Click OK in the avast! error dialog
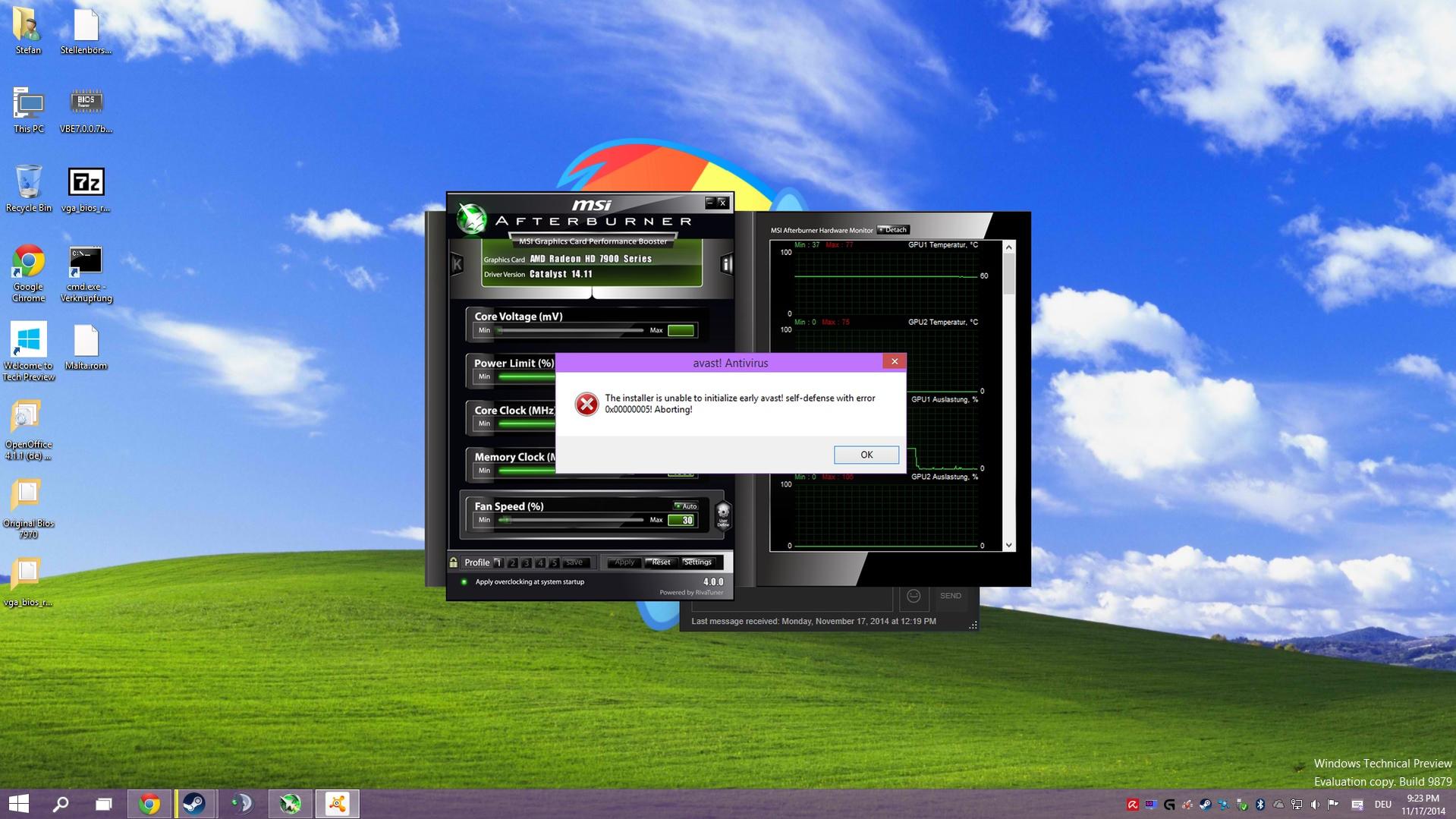Viewport: 1456px width, 819px height. (866, 455)
